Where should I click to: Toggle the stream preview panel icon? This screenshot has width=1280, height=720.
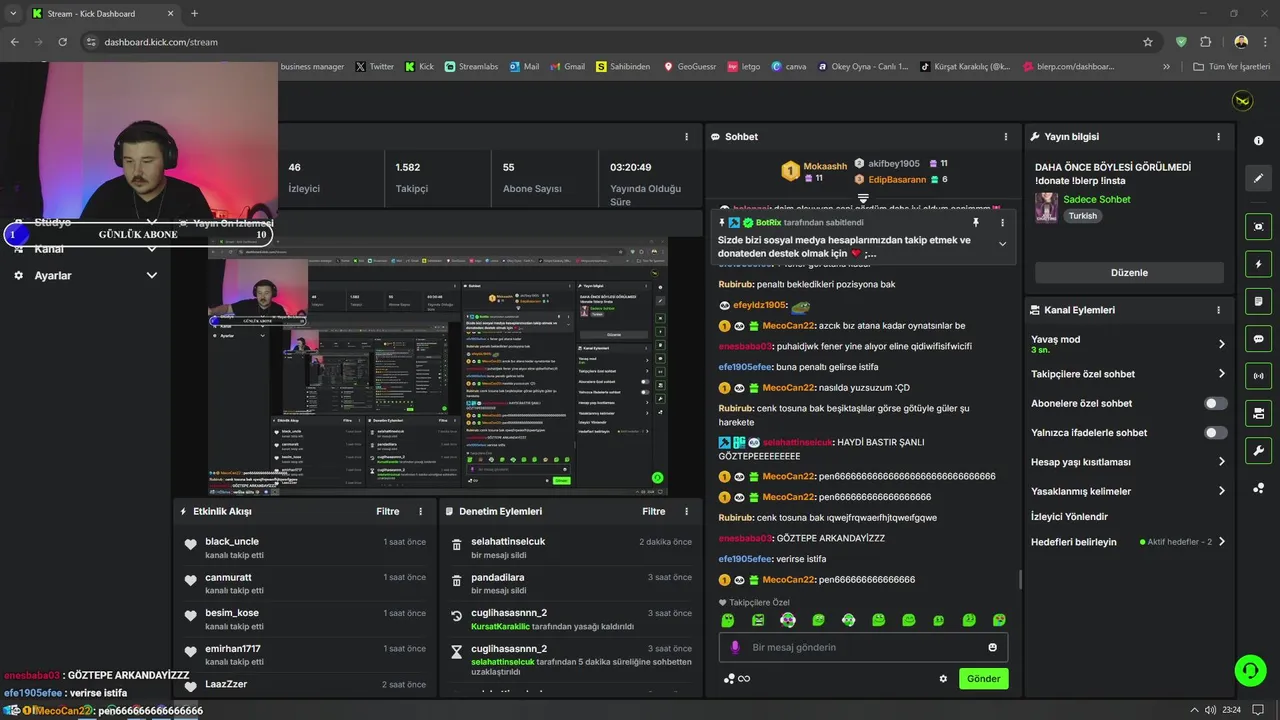pos(1258,226)
